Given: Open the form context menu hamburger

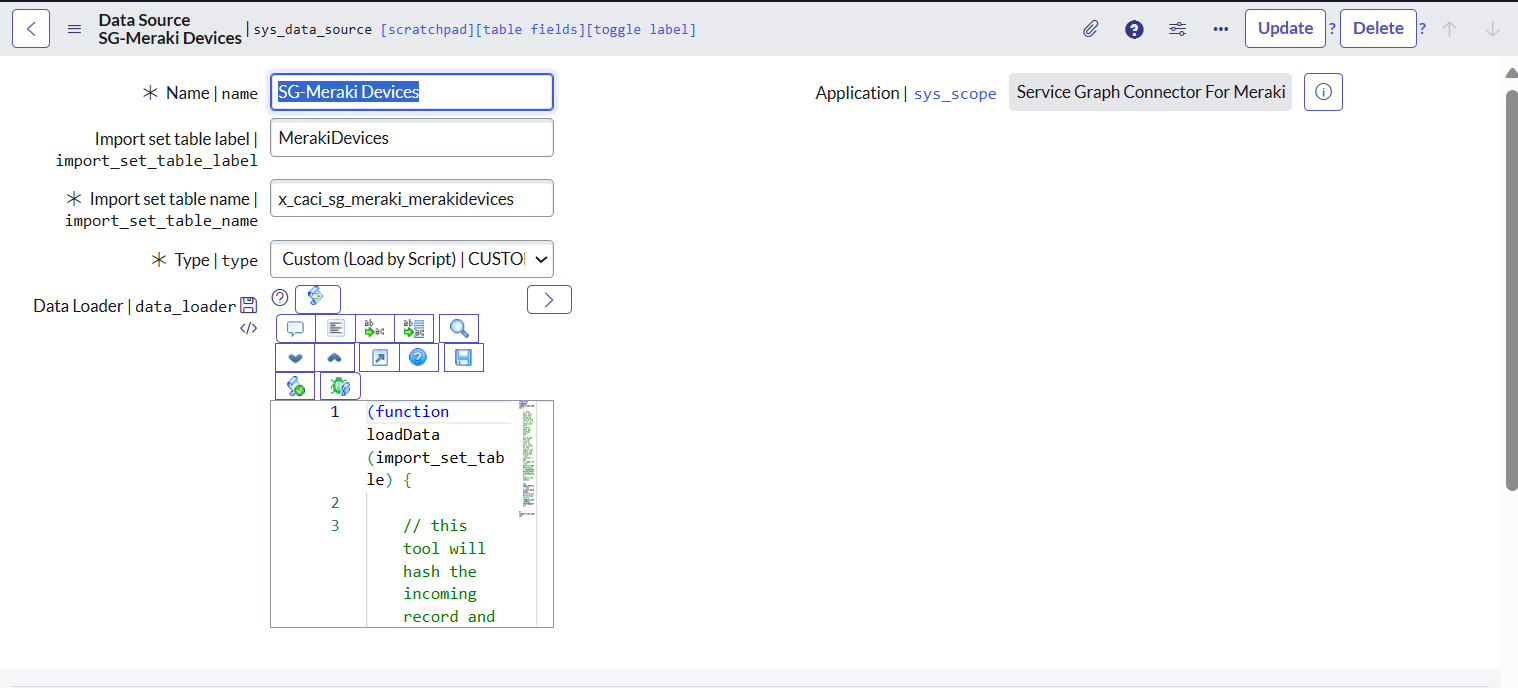Looking at the screenshot, I should click(x=74, y=29).
